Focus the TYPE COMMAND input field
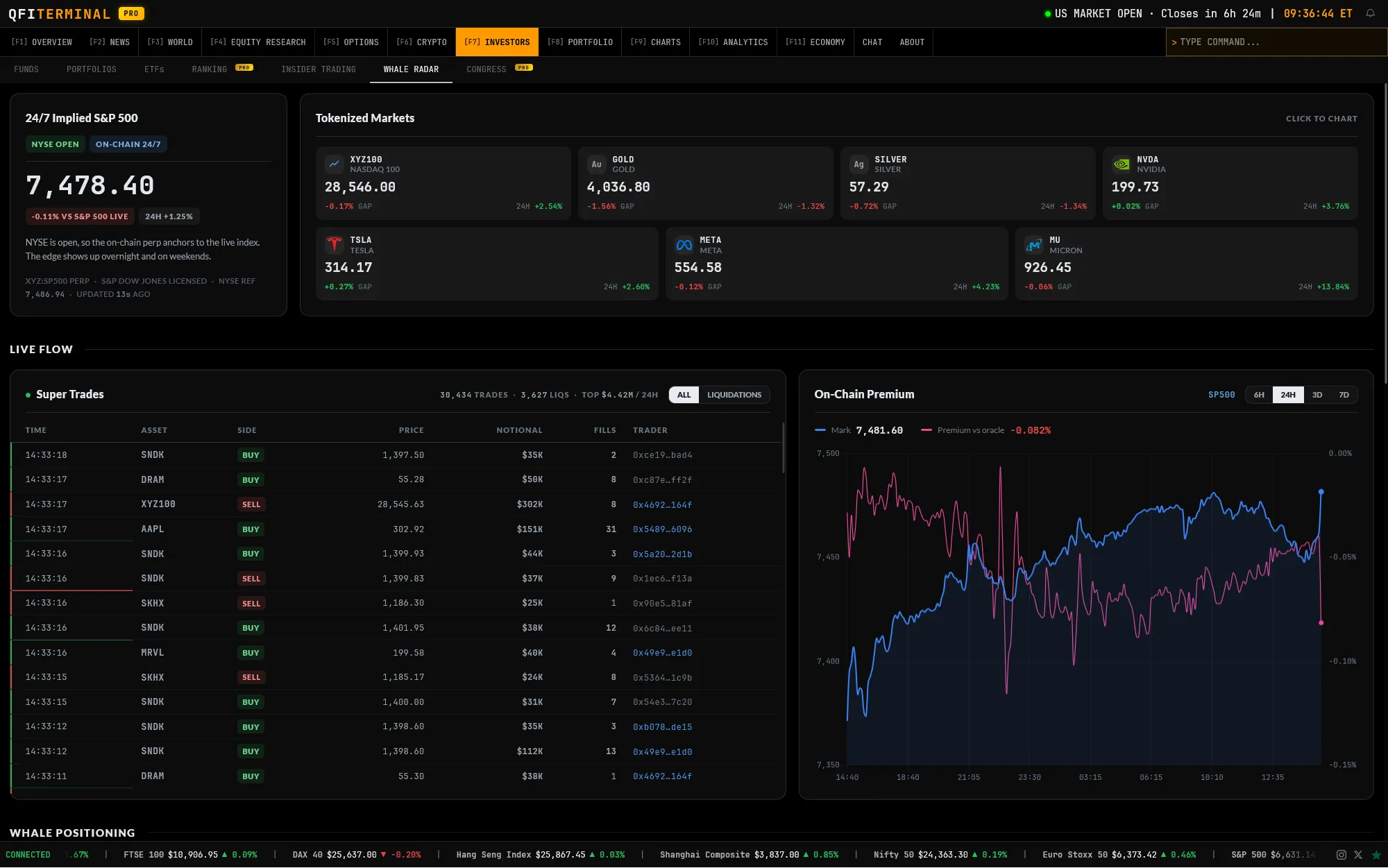This screenshot has height=868, width=1388. [x=1276, y=42]
